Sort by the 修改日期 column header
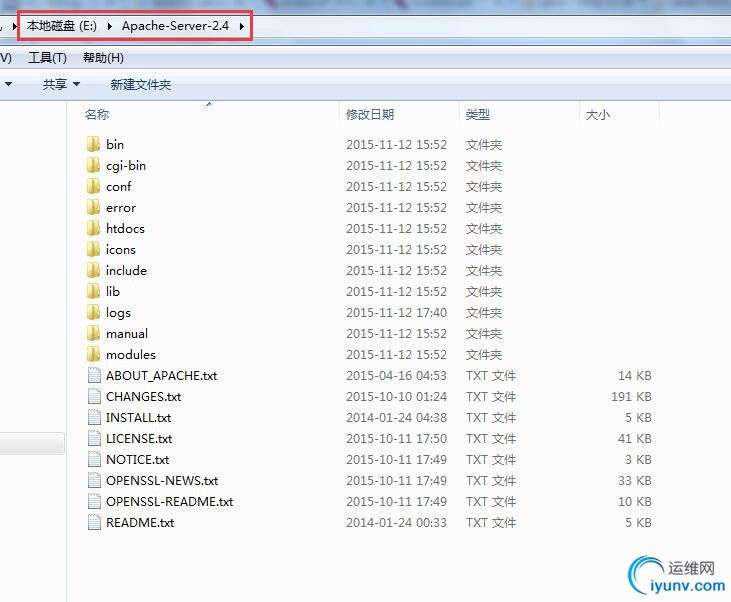 click(x=370, y=114)
